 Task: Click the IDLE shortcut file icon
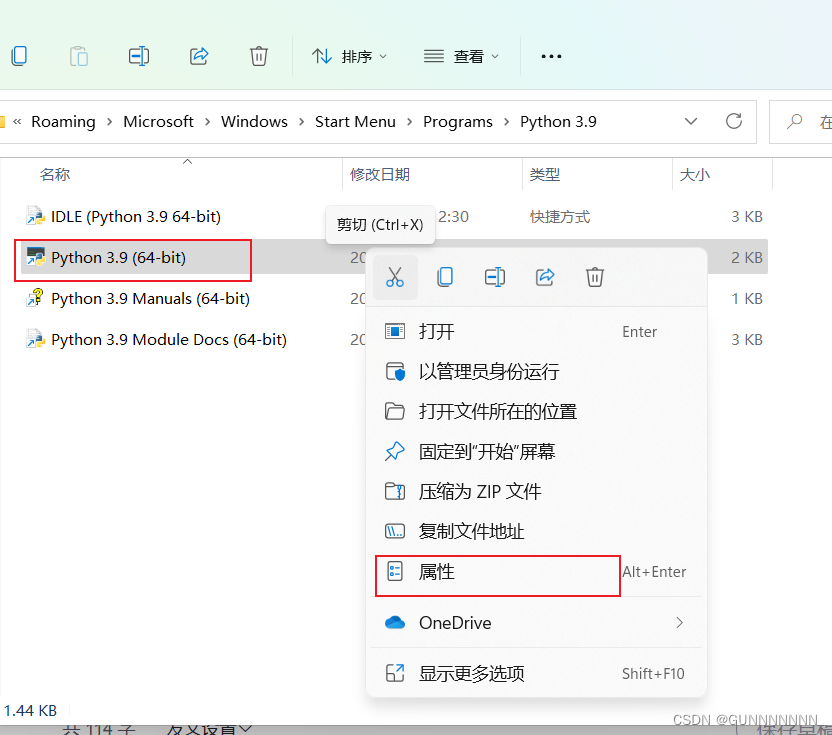coord(36,217)
